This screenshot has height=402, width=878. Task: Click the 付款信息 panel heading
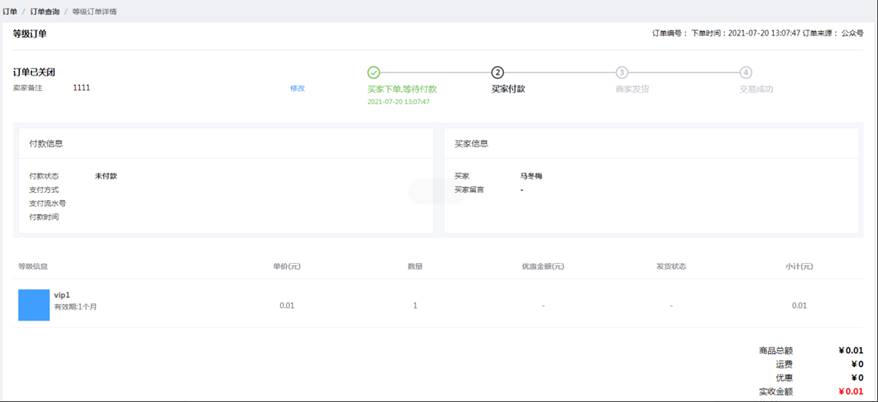click(46, 144)
